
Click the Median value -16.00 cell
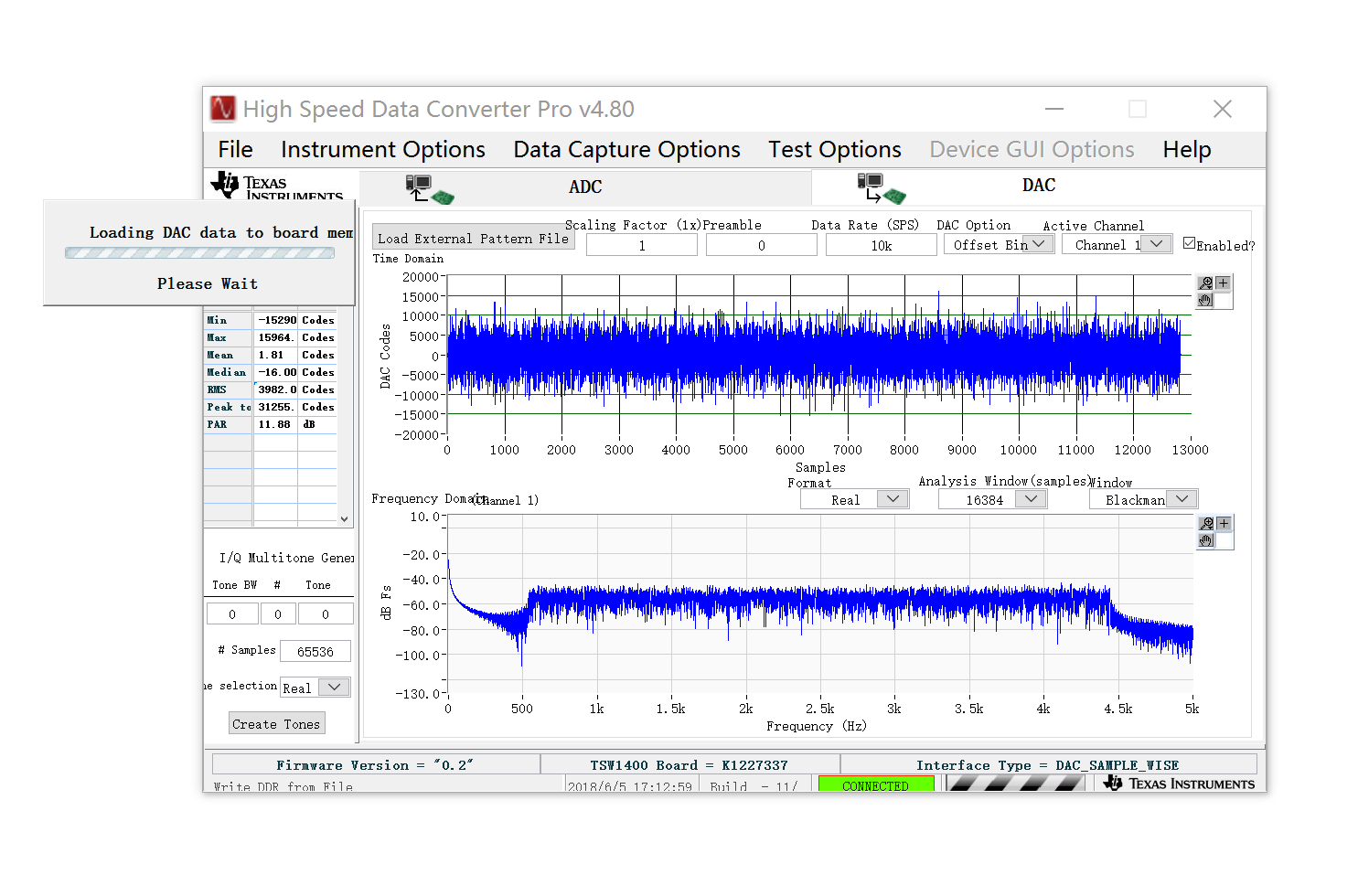tap(276, 372)
